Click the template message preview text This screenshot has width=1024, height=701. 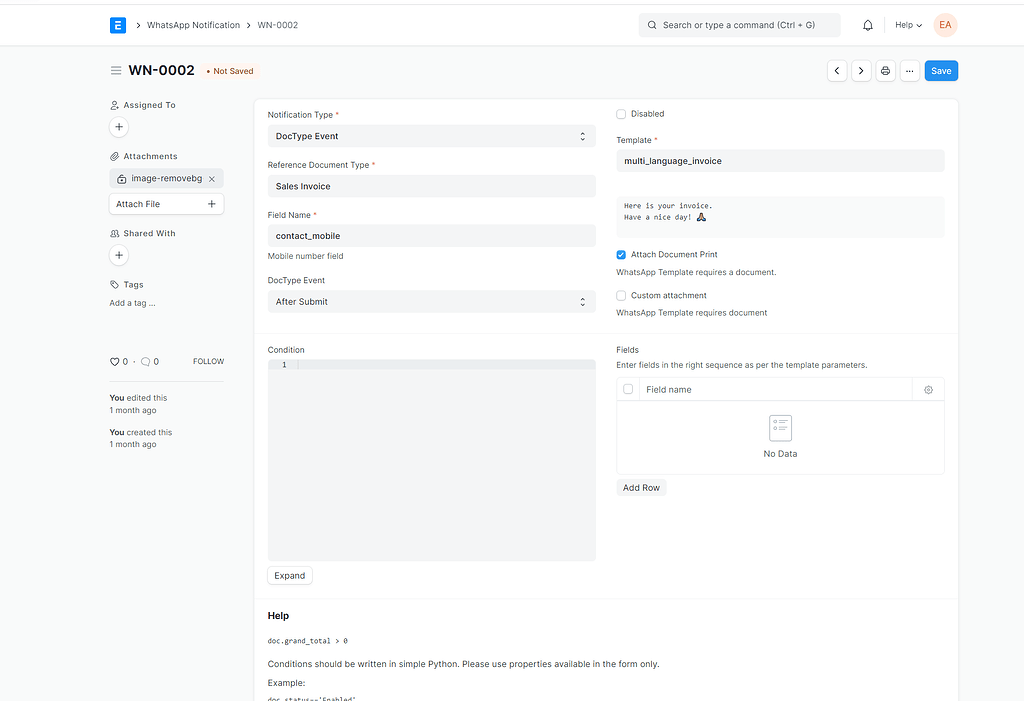[x=780, y=217]
